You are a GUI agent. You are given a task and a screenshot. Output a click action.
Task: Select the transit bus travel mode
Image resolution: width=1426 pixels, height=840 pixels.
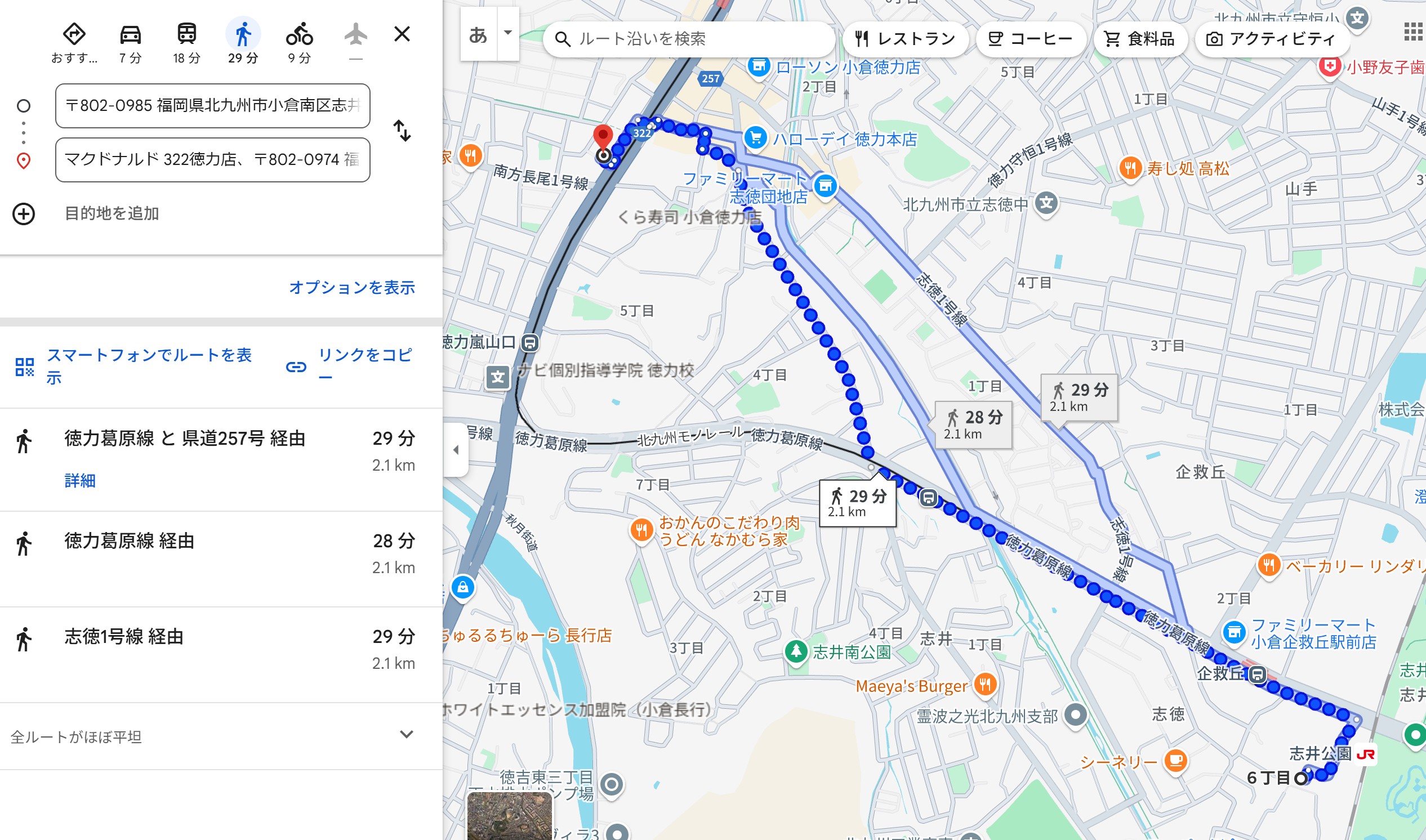187,34
